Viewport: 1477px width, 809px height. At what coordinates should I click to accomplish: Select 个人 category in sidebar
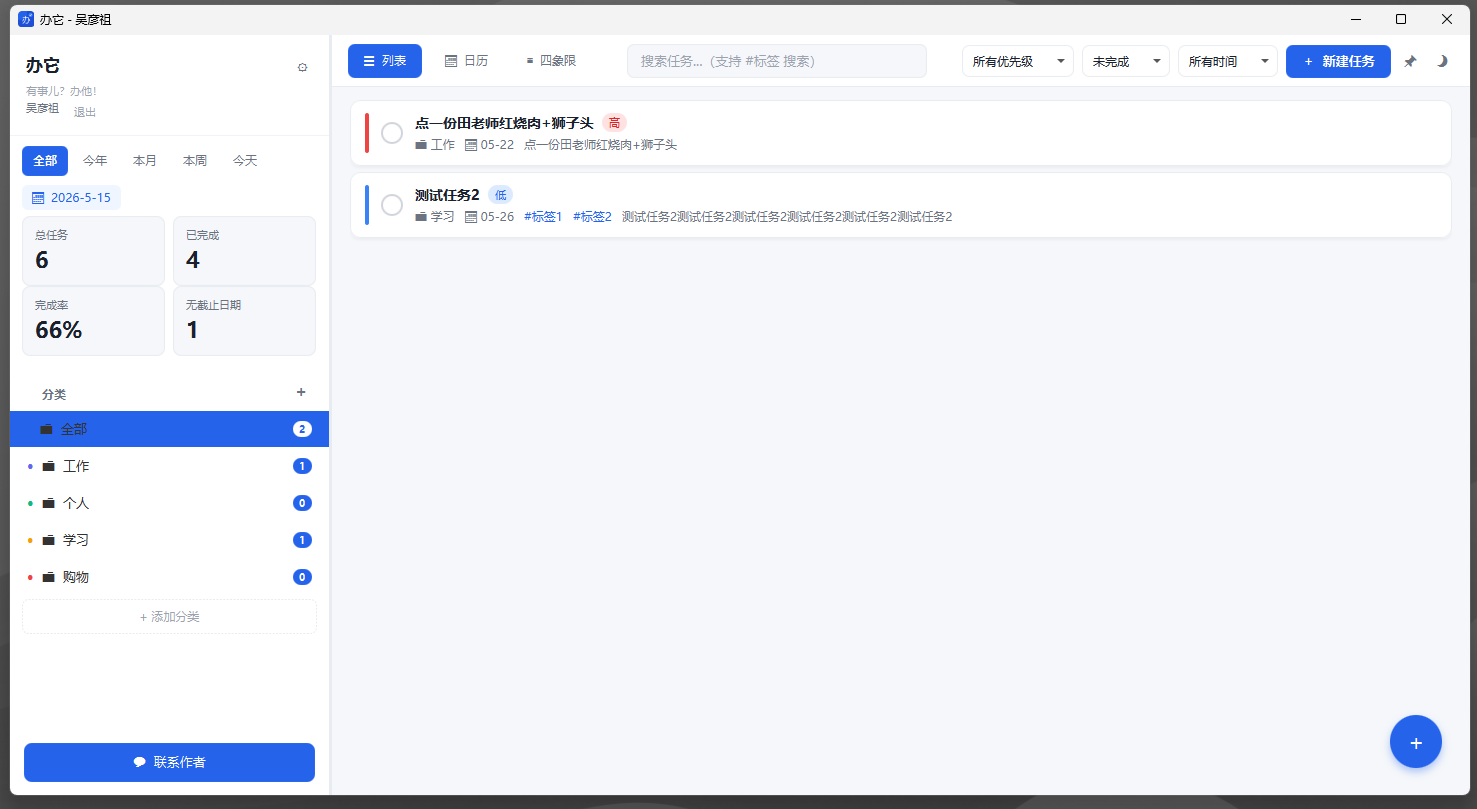pyautogui.click(x=169, y=503)
